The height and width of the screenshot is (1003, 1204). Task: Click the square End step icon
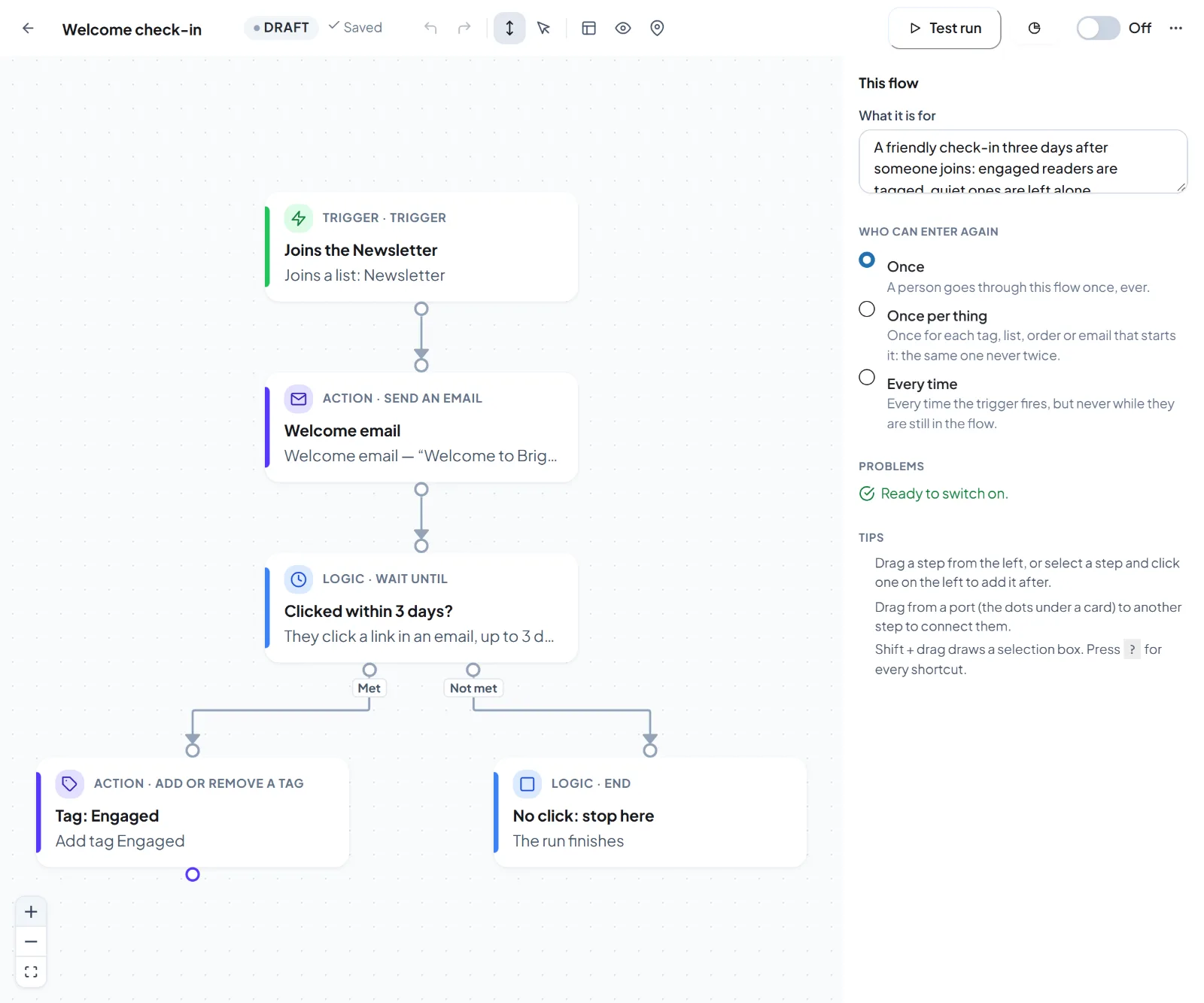(x=528, y=784)
